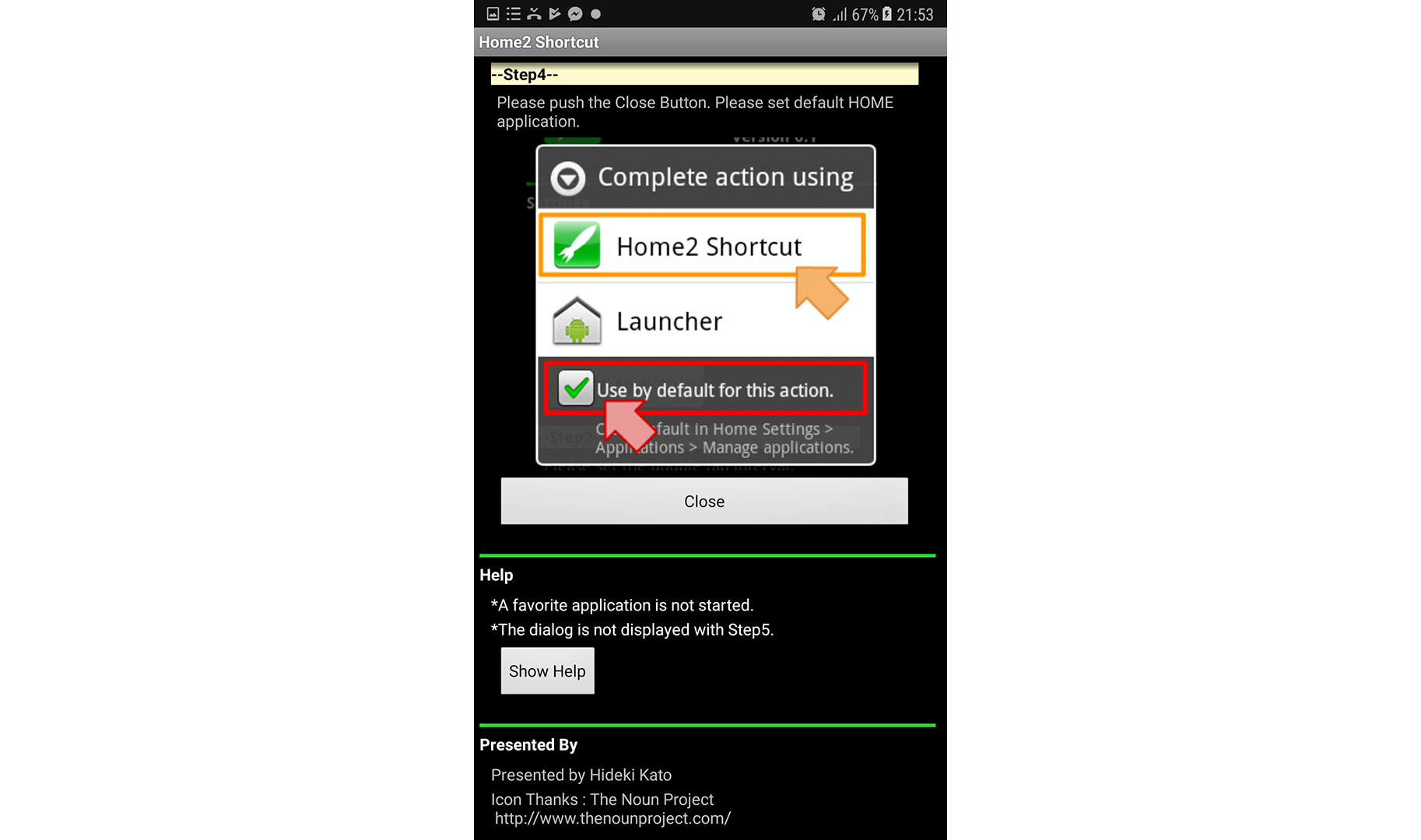This screenshot has width=1421, height=840.
Task: Tap the list notification icon in status bar
Action: click(x=514, y=14)
